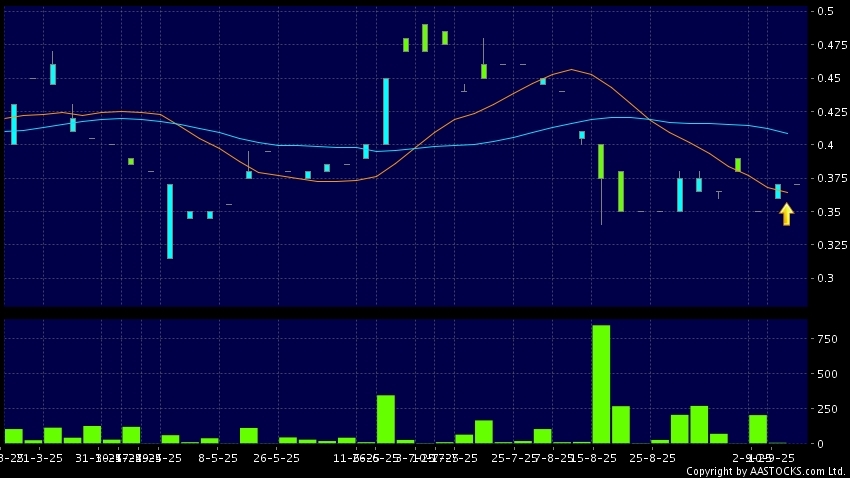850x478 pixels.
Task: Select the green candle peaking near 0.49
Action: (425, 38)
